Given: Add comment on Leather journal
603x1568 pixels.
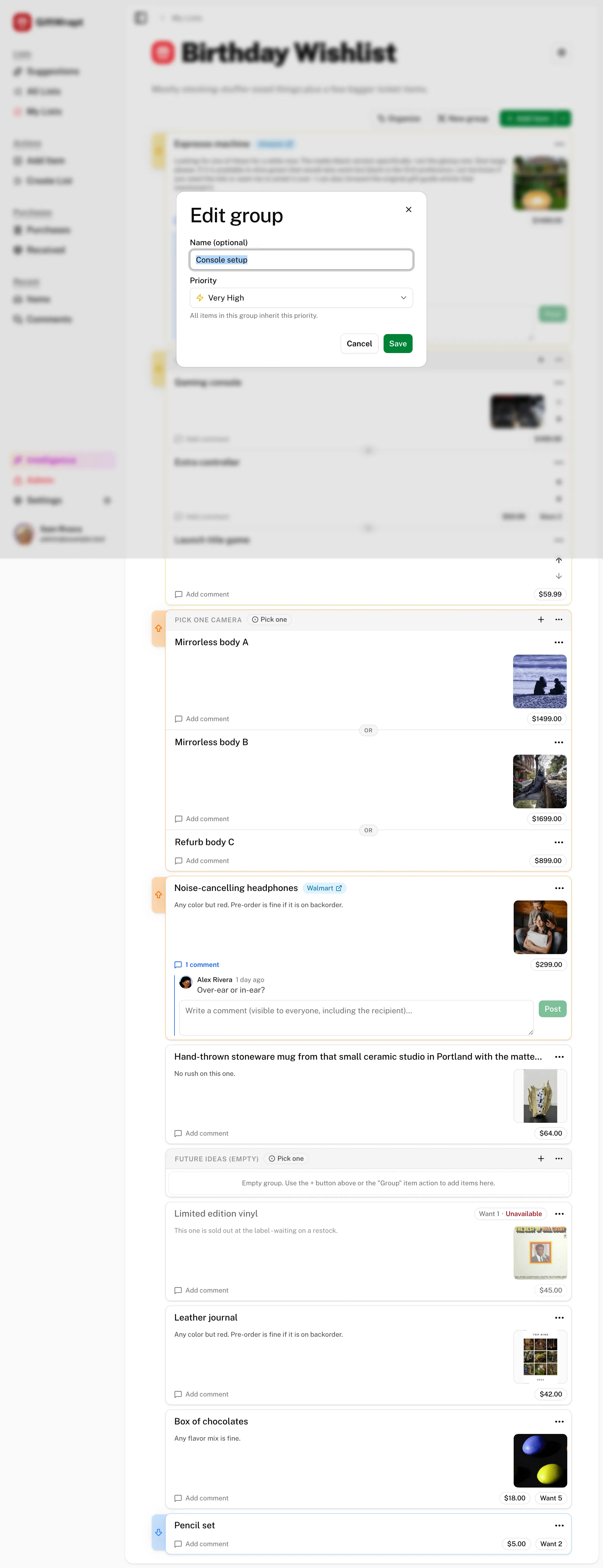Looking at the screenshot, I should tap(201, 1394).
